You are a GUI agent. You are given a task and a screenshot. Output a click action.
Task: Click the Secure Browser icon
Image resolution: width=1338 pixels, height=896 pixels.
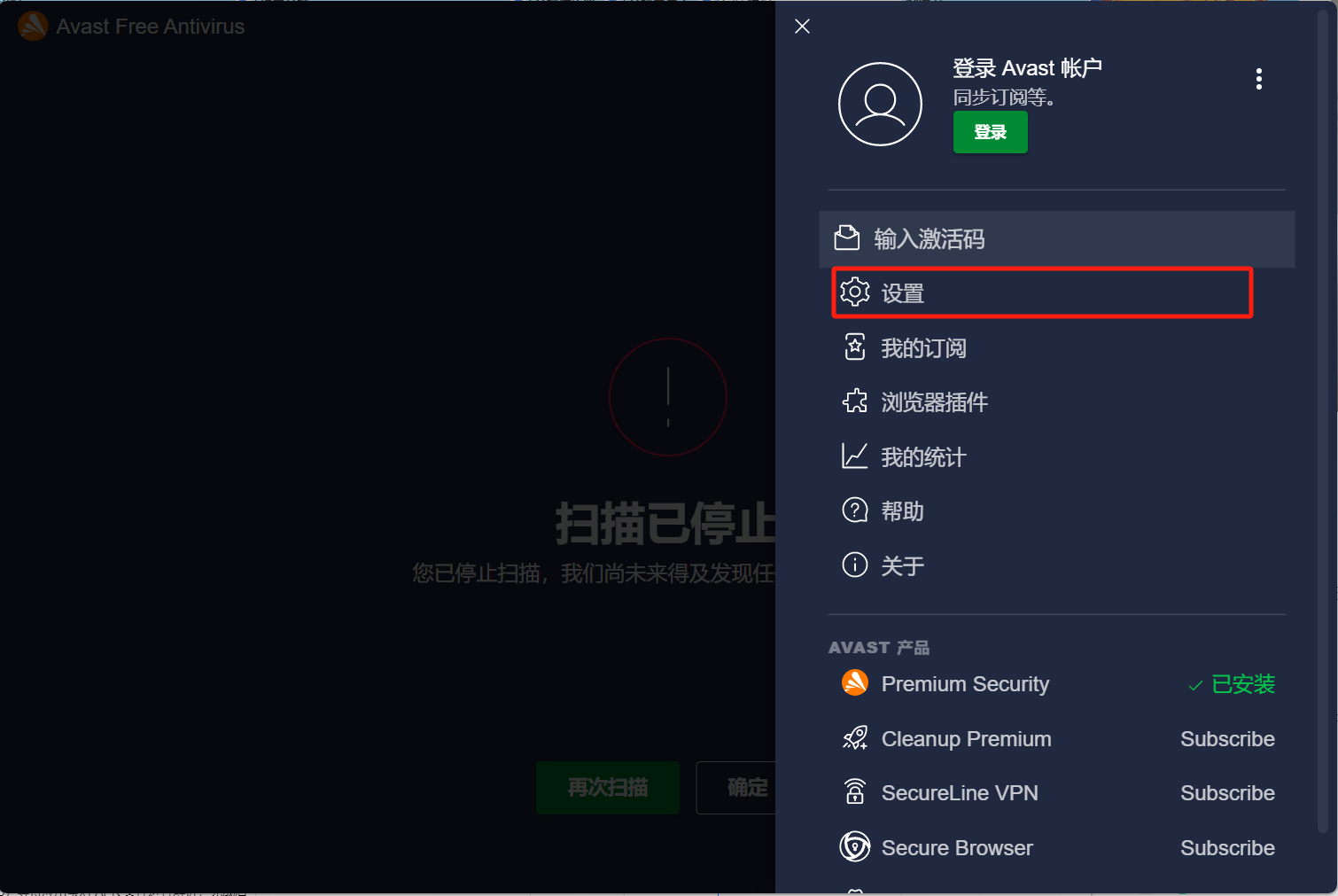point(855,846)
